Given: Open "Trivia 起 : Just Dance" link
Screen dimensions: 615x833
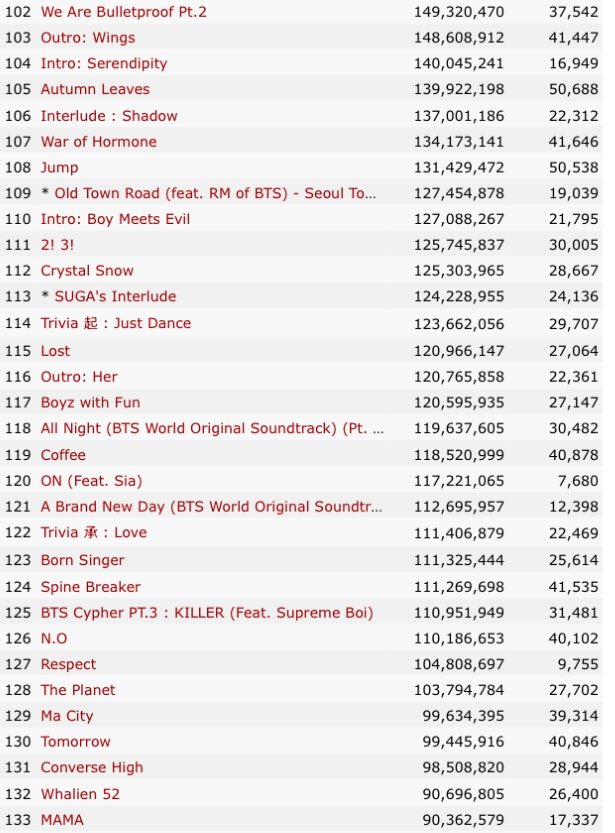Looking at the screenshot, I should (115, 323).
